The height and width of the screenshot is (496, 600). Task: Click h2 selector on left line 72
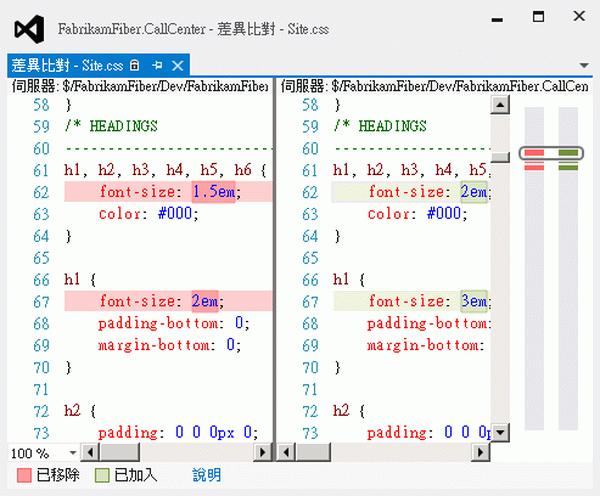coord(72,411)
